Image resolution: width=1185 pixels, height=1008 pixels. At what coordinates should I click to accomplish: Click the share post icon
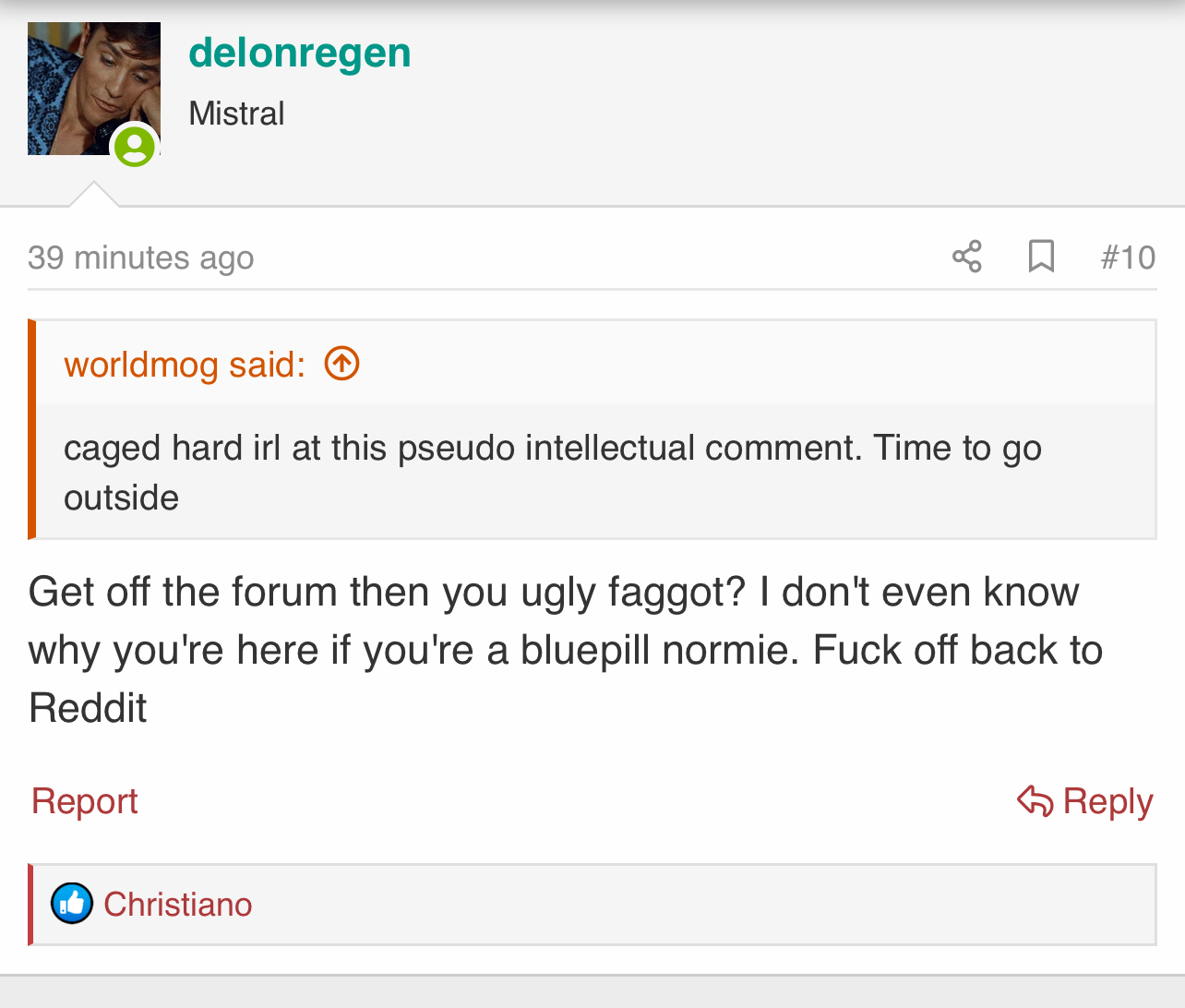[x=967, y=257]
